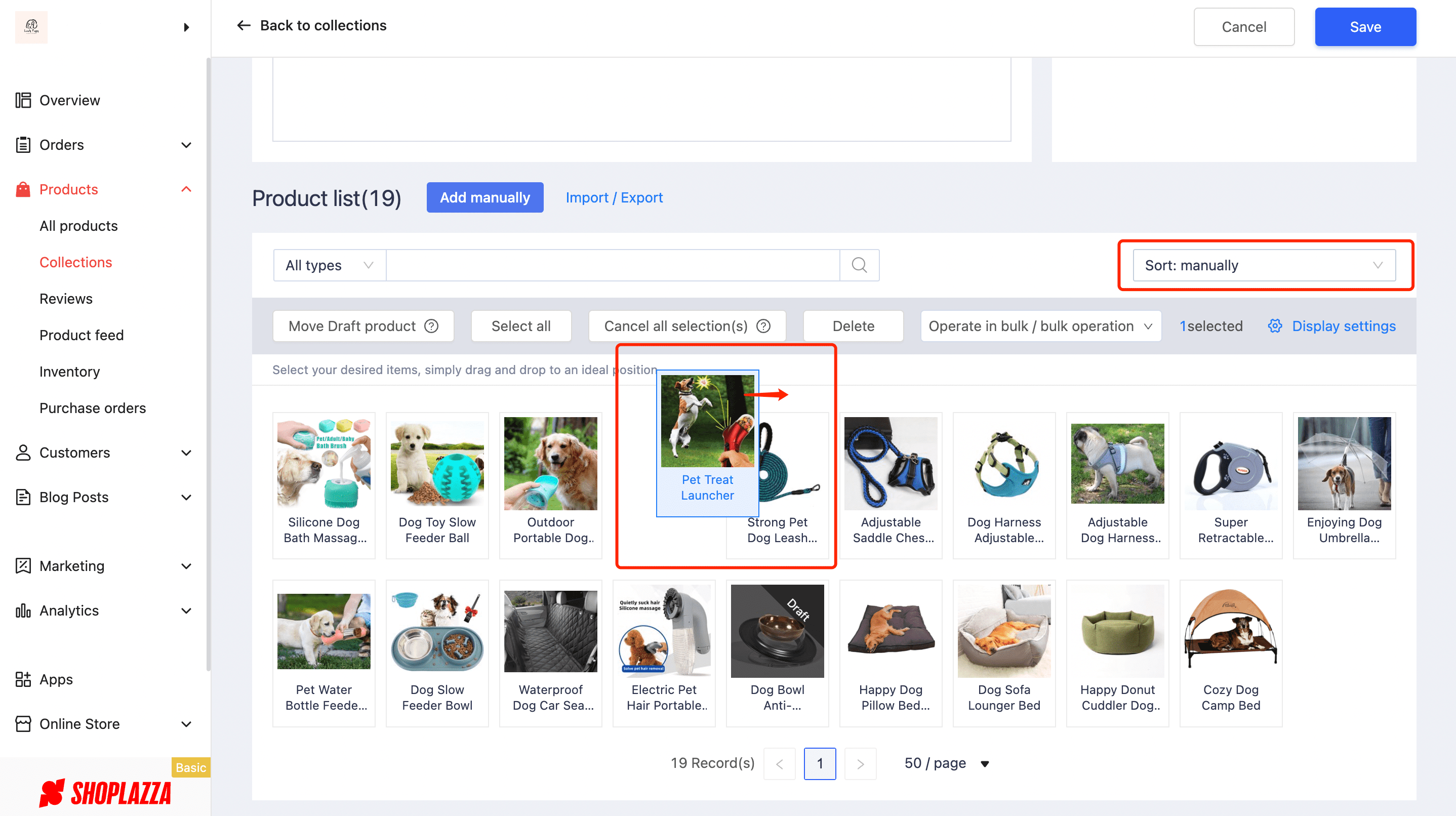
Task: Open Operate in bulk dropdown
Action: [x=1040, y=326]
